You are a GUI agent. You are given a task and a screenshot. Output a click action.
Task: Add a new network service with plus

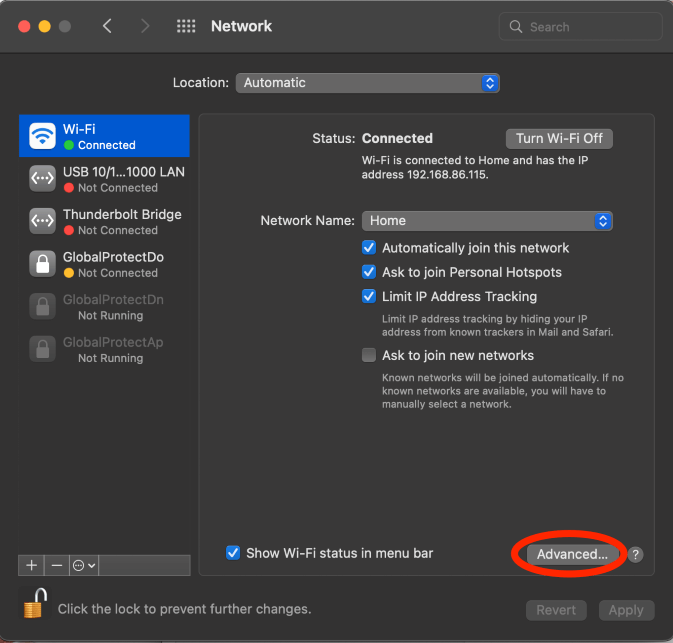tap(31, 565)
